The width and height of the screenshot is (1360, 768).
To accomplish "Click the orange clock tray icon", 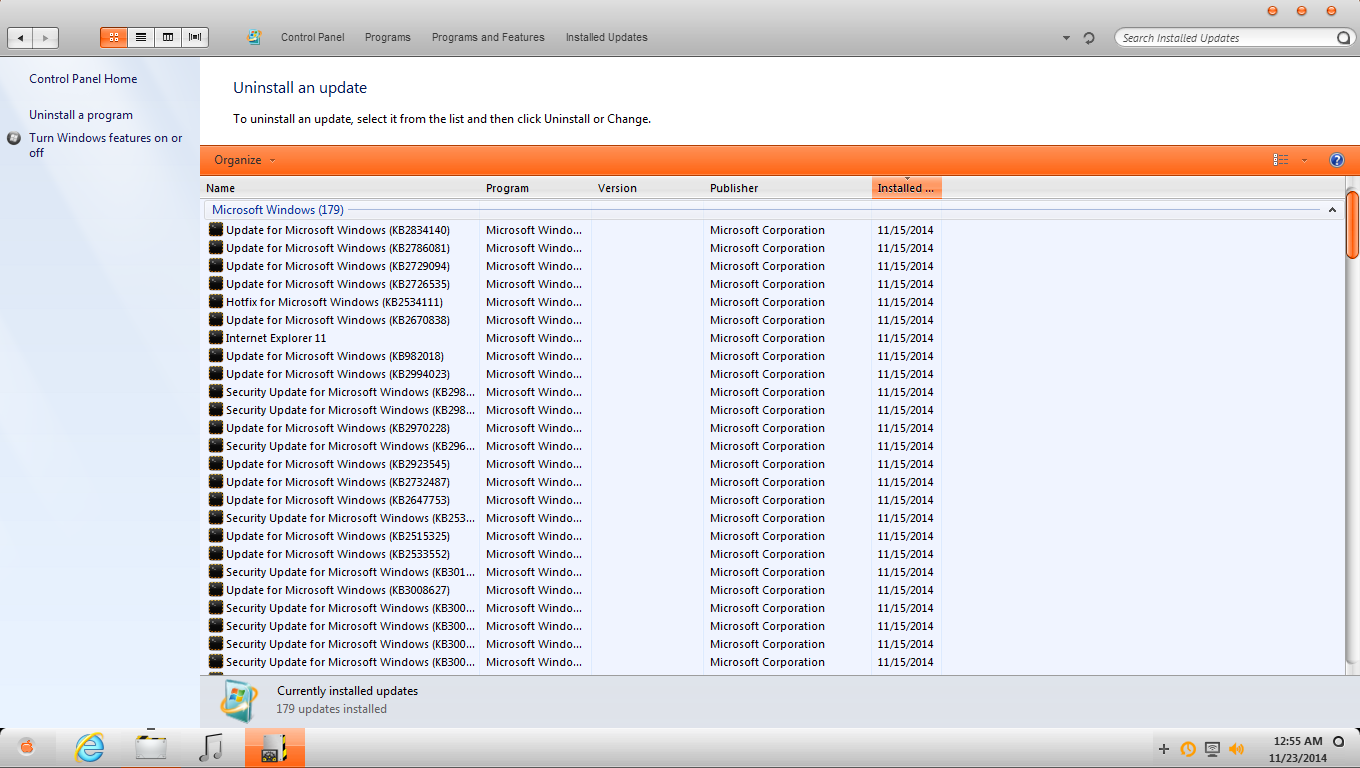I will click(1188, 749).
